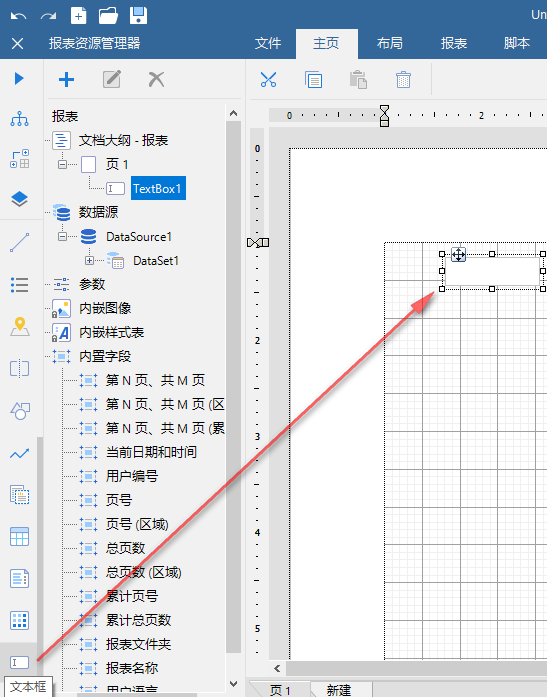Select the 内嵌样式表 node
The height and width of the screenshot is (697, 547).
112,332
